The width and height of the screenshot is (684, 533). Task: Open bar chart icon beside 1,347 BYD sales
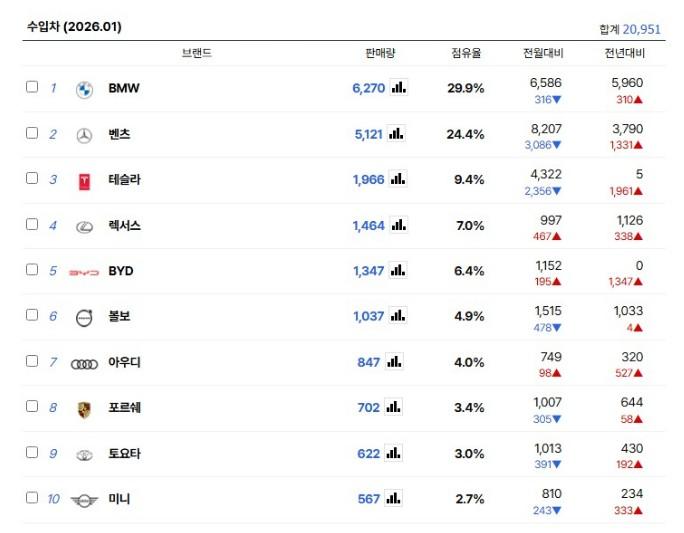click(398, 270)
